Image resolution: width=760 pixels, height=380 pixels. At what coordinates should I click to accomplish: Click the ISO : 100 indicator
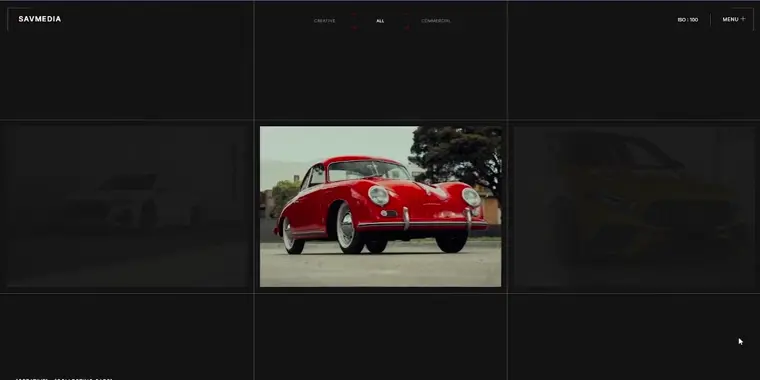pyautogui.click(x=688, y=20)
